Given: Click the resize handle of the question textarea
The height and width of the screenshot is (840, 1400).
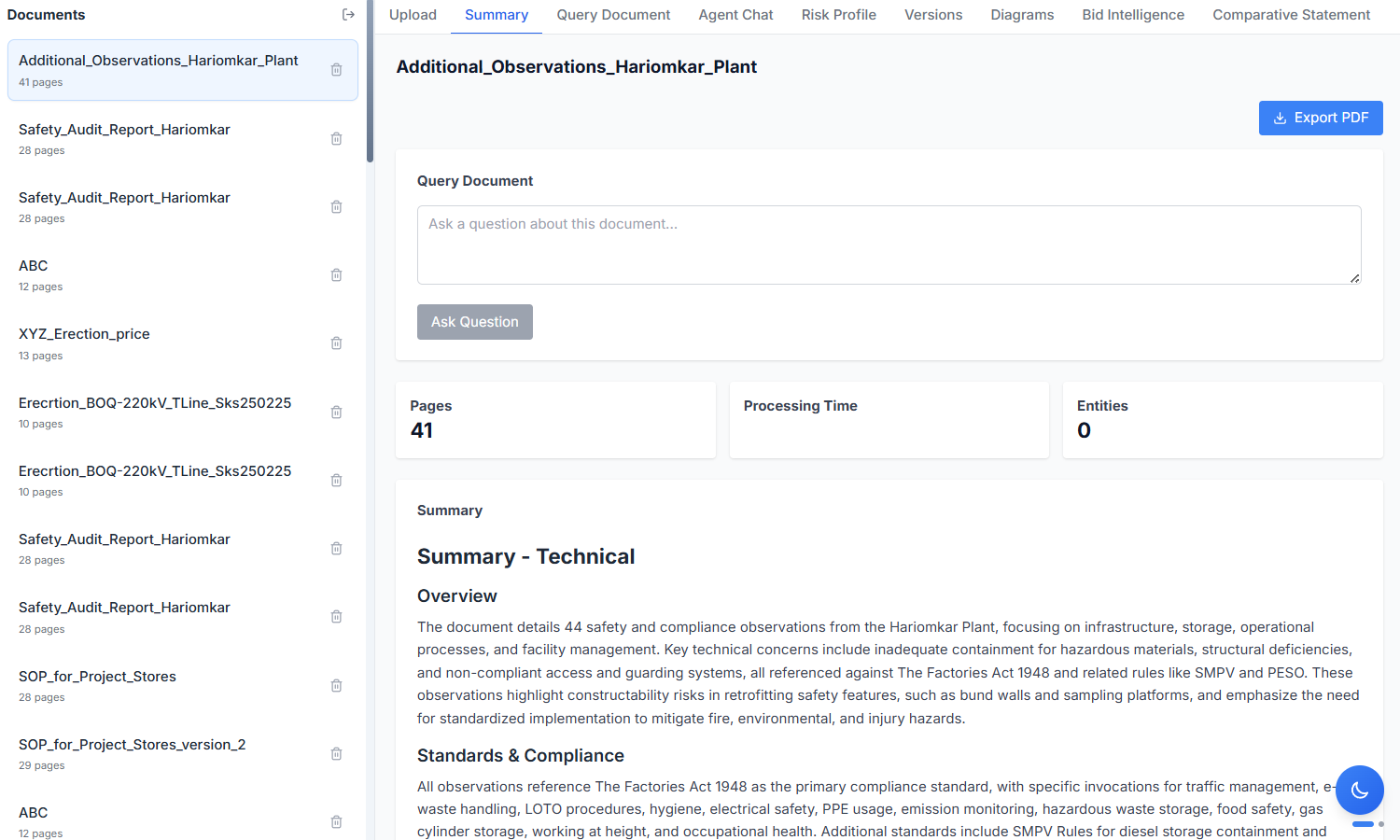Looking at the screenshot, I should tap(1354, 278).
